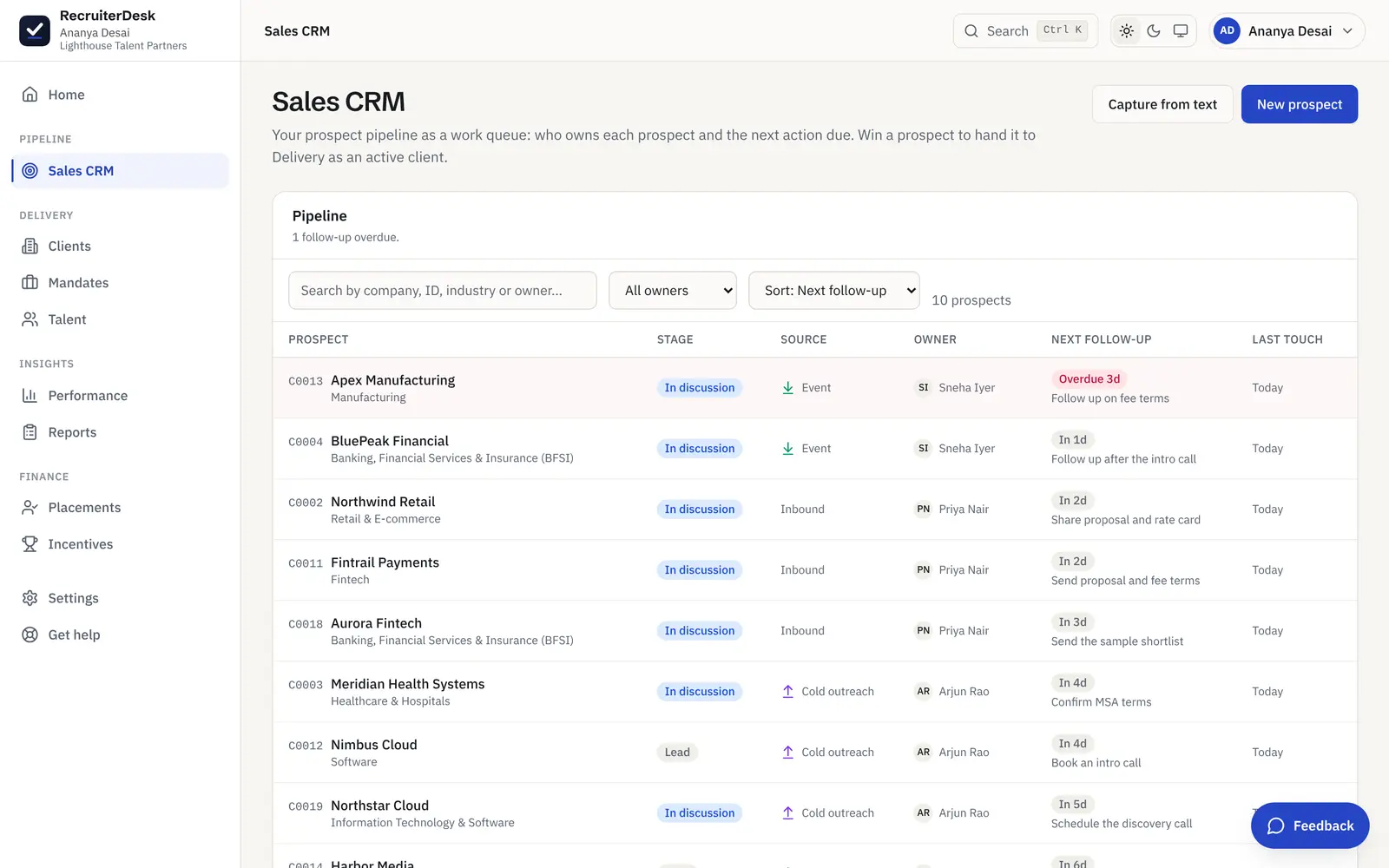Screen dimensions: 1389x868
Task: Click the magnifier icon in the search box
Action: [x=971, y=31]
